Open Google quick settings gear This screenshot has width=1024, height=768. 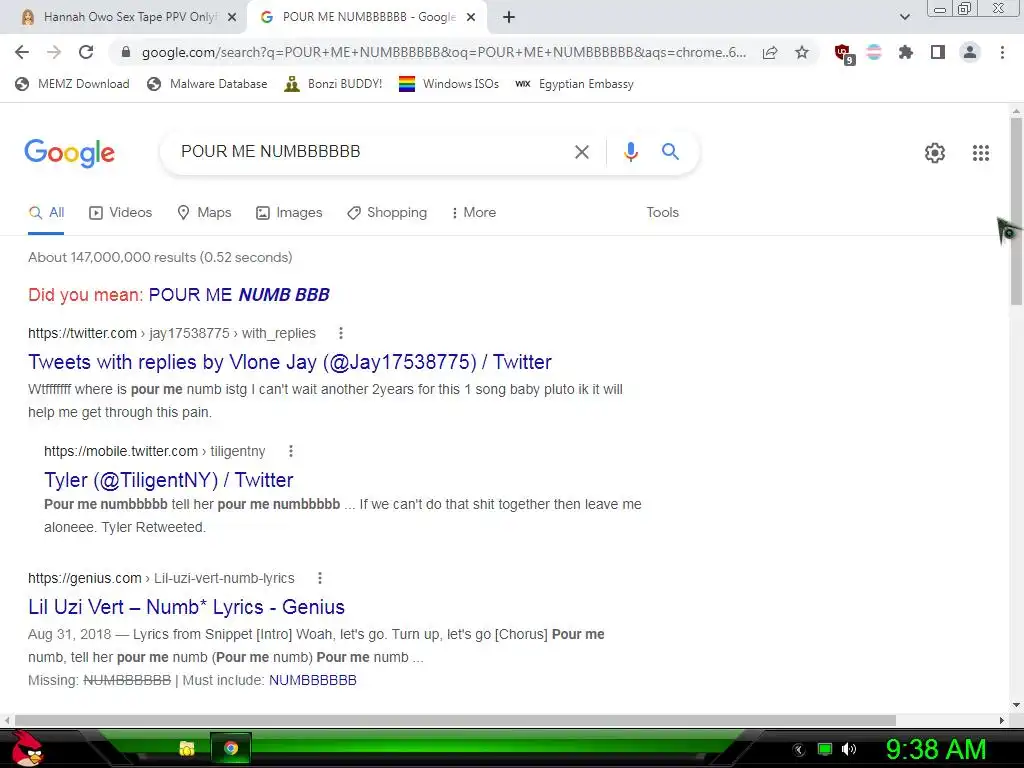point(935,153)
